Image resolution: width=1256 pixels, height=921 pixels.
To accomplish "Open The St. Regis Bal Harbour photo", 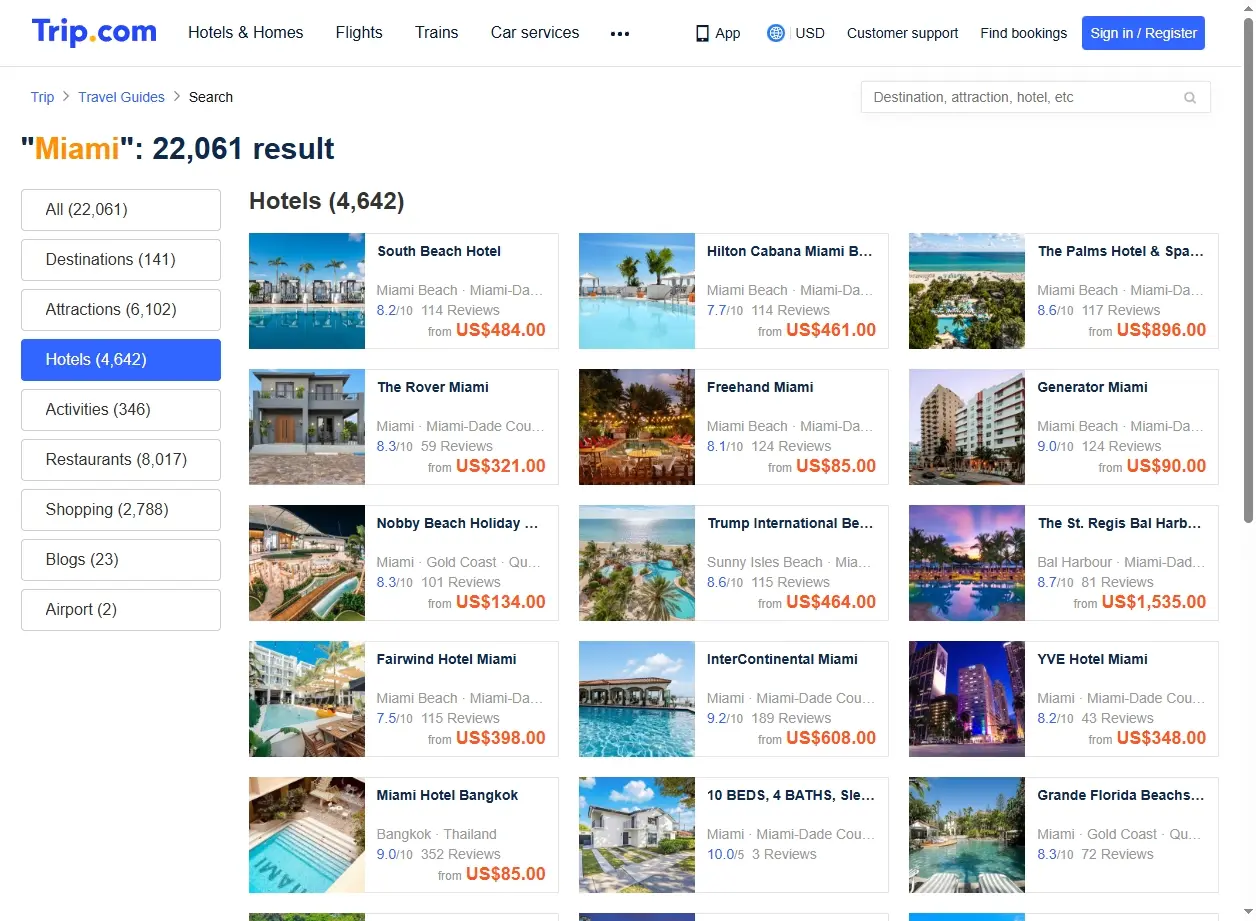I will (x=967, y=563).
